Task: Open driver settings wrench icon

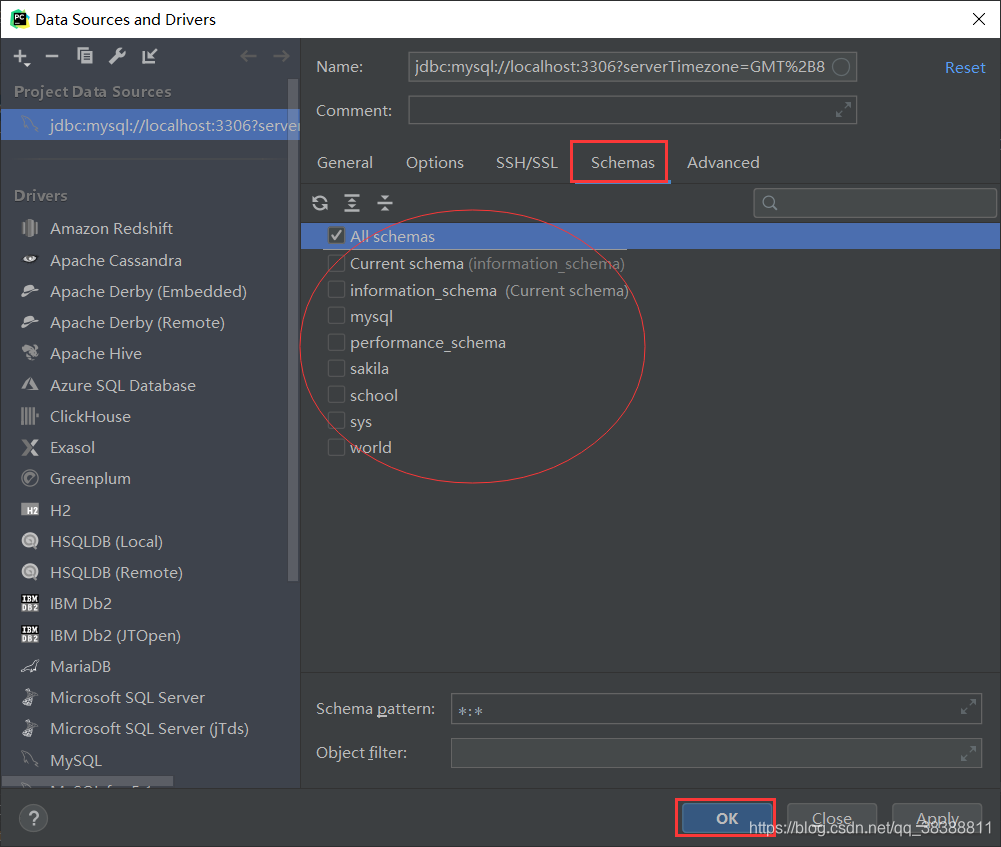Action: pyautogui.click(x=117, y=56)
